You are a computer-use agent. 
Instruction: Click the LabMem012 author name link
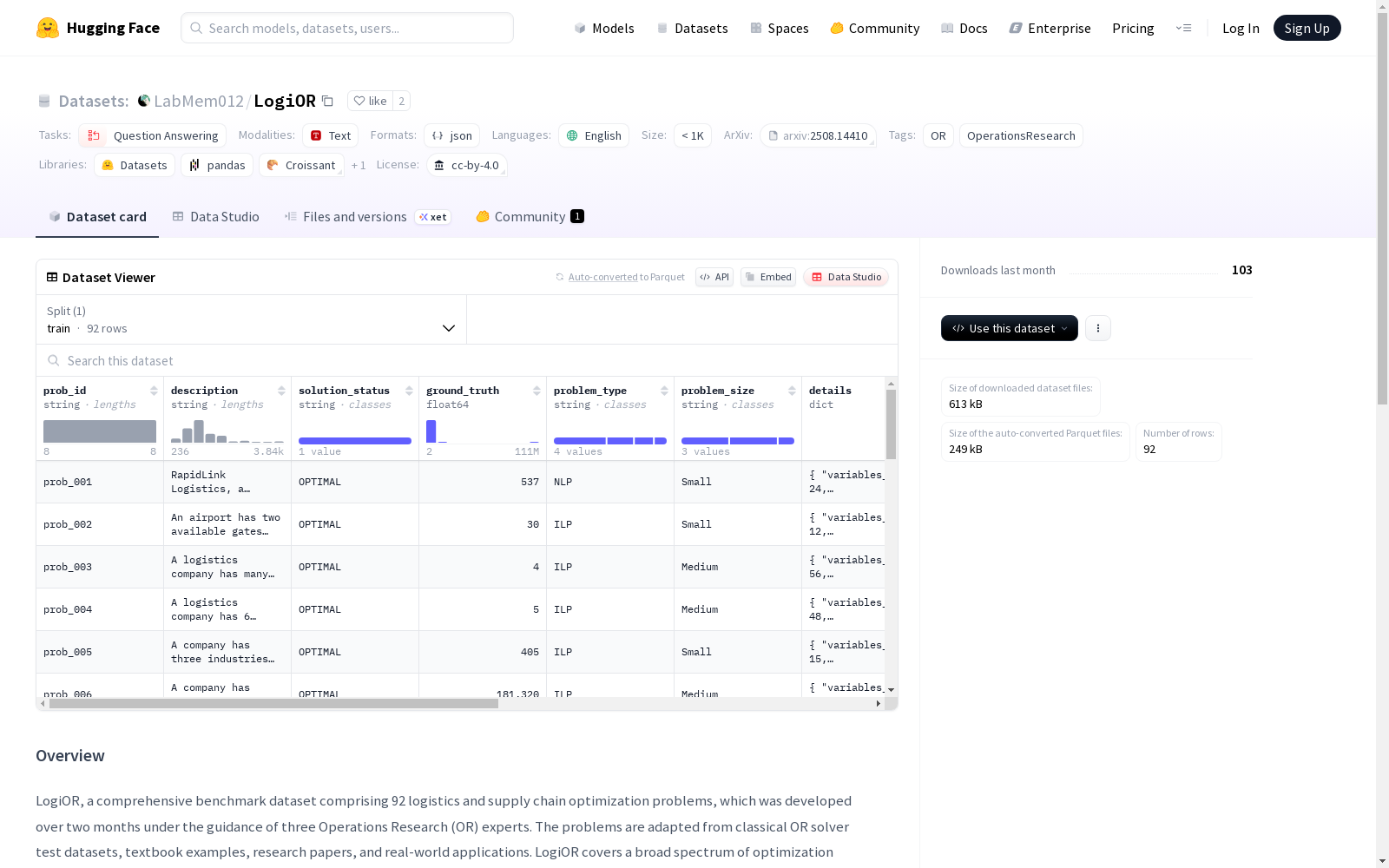click(x=199, y=101)
